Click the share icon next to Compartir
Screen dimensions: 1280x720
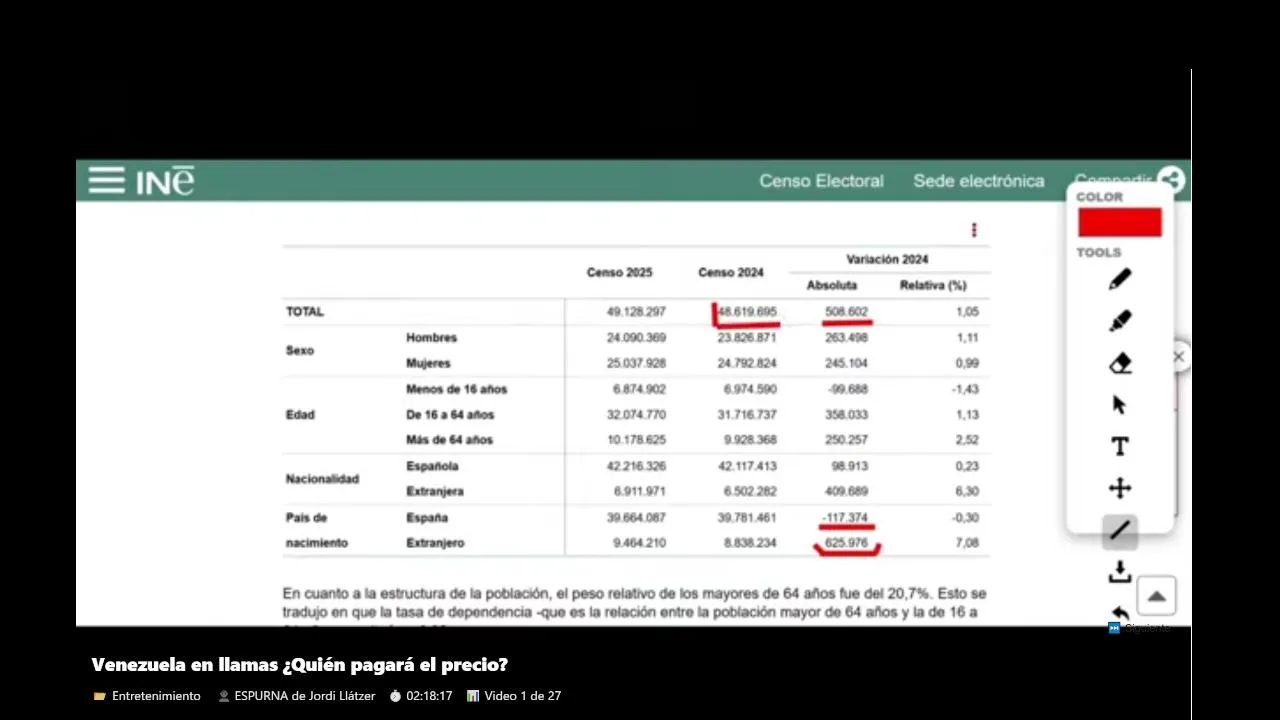click(1170, 180)
